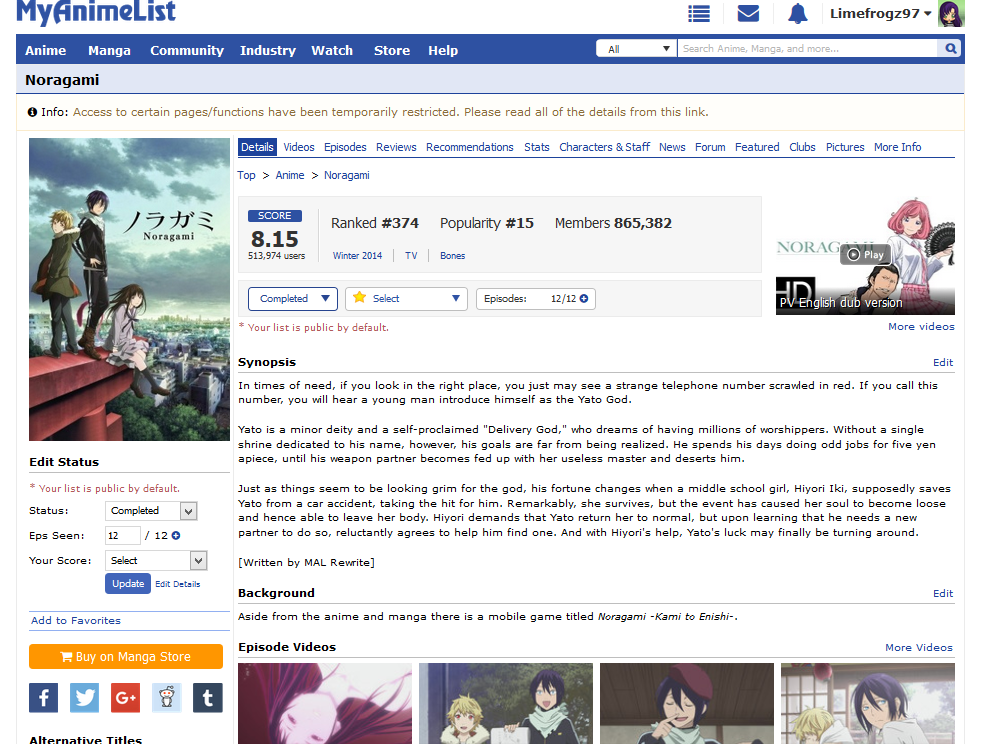Switch to the Forum tab

710,147
